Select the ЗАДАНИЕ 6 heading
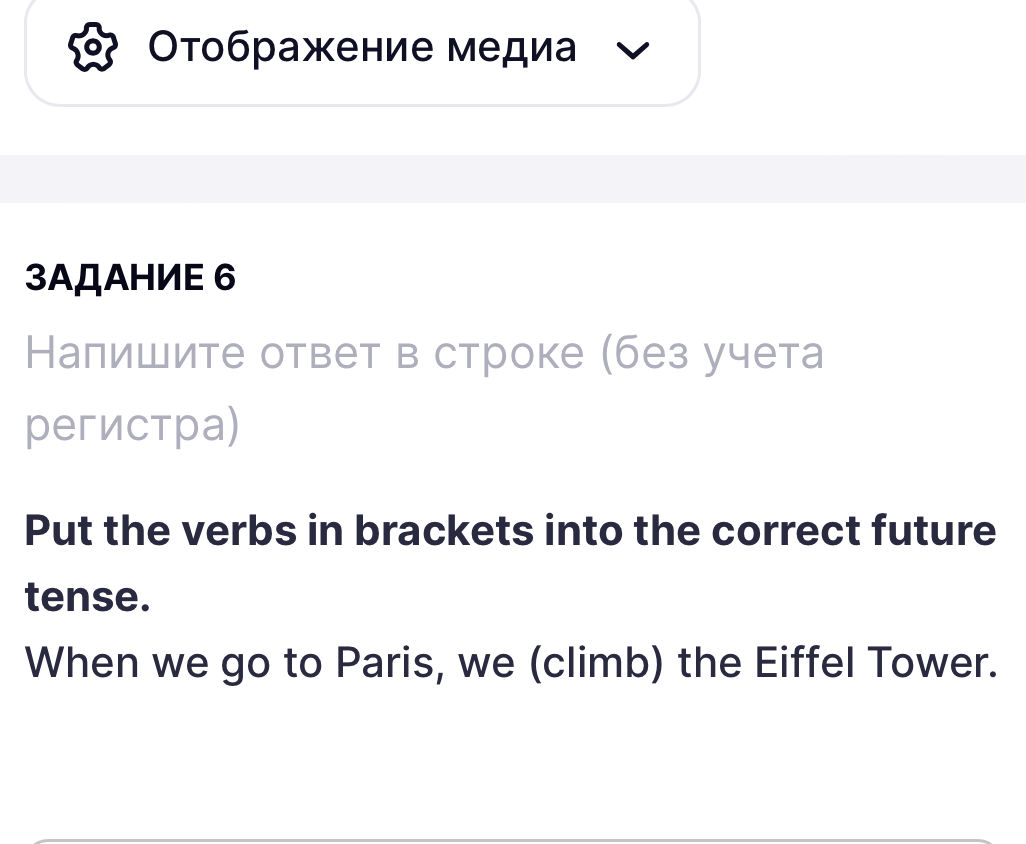1026x844 pixels. (x=130, y=277)
